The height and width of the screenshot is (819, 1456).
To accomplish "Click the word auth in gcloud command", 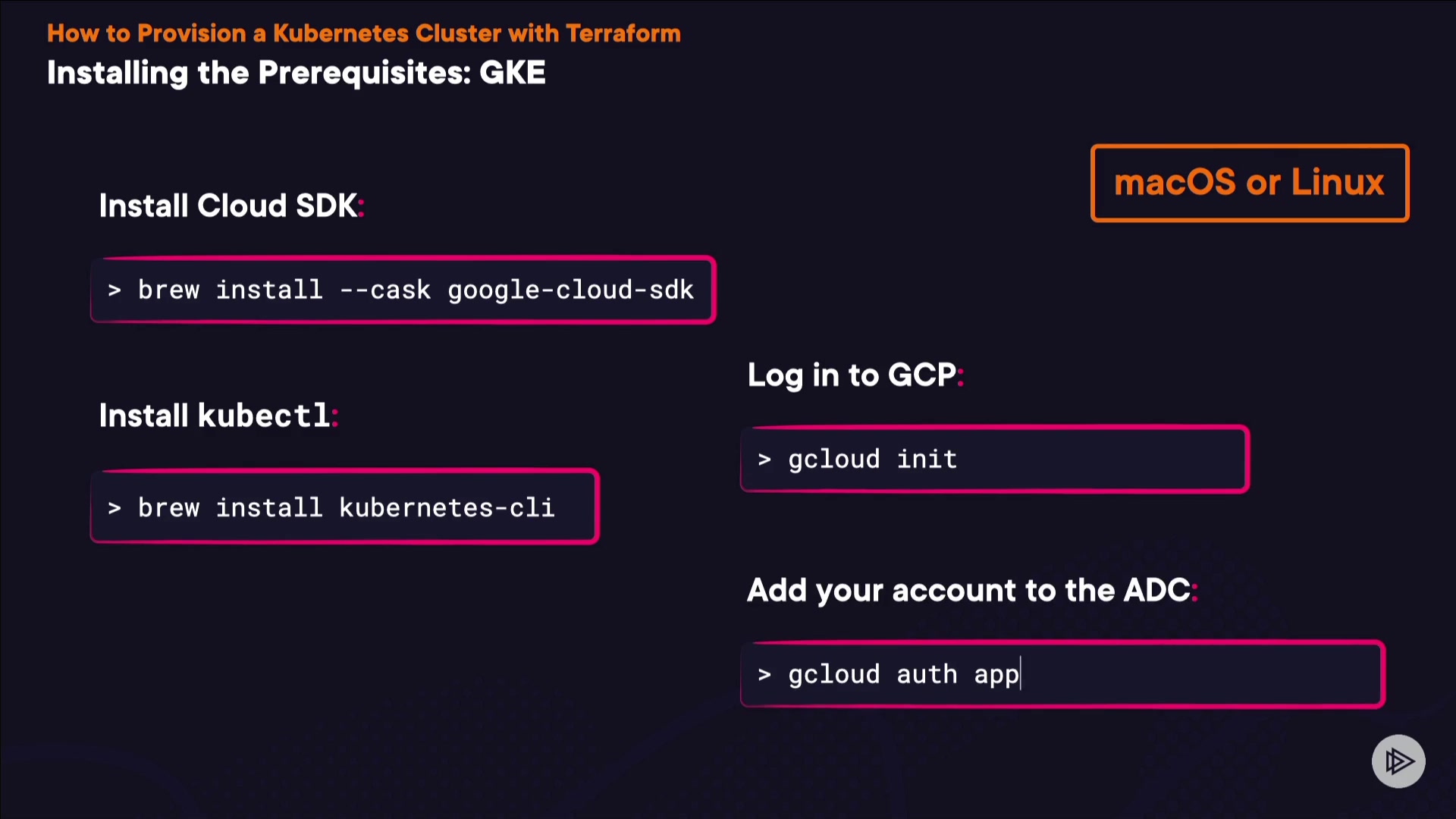I will 927,675.
